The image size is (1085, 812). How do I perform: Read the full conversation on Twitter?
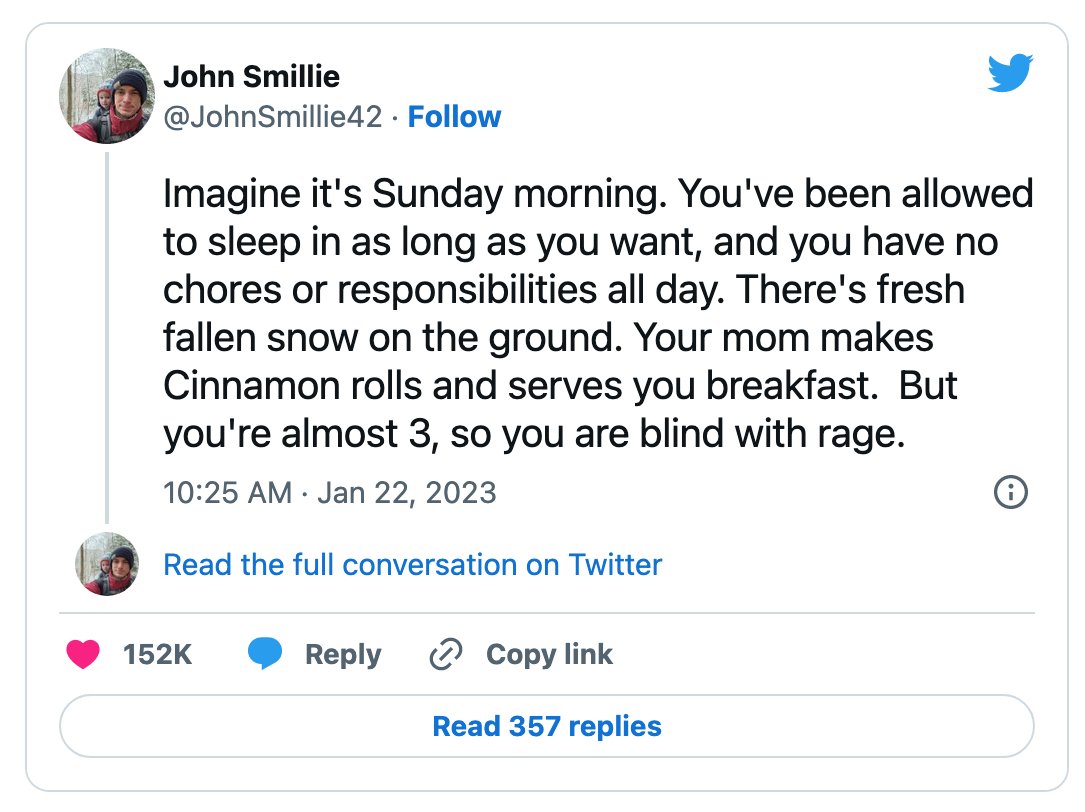tap(412, 564)
